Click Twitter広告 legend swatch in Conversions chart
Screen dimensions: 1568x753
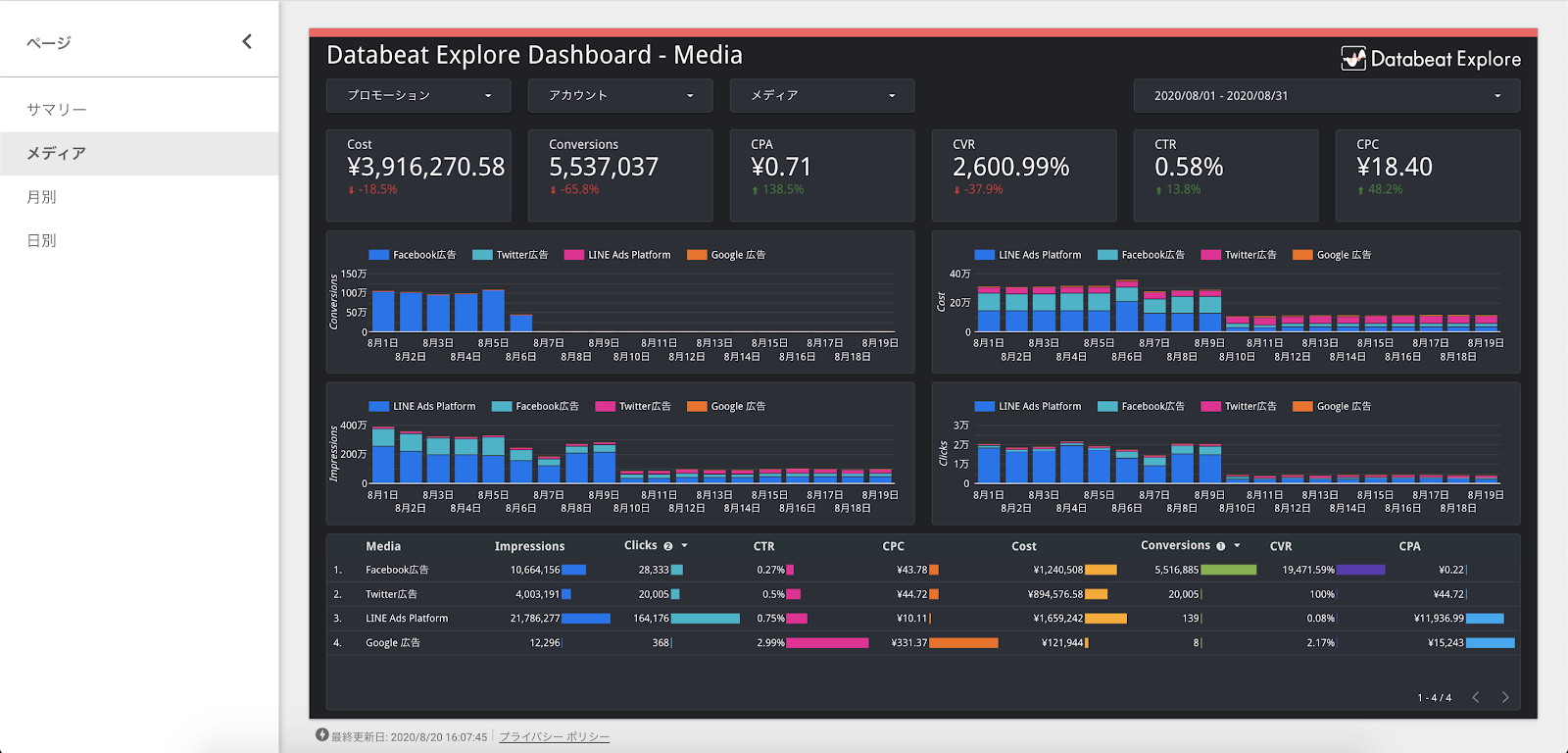tap(482, 255)
